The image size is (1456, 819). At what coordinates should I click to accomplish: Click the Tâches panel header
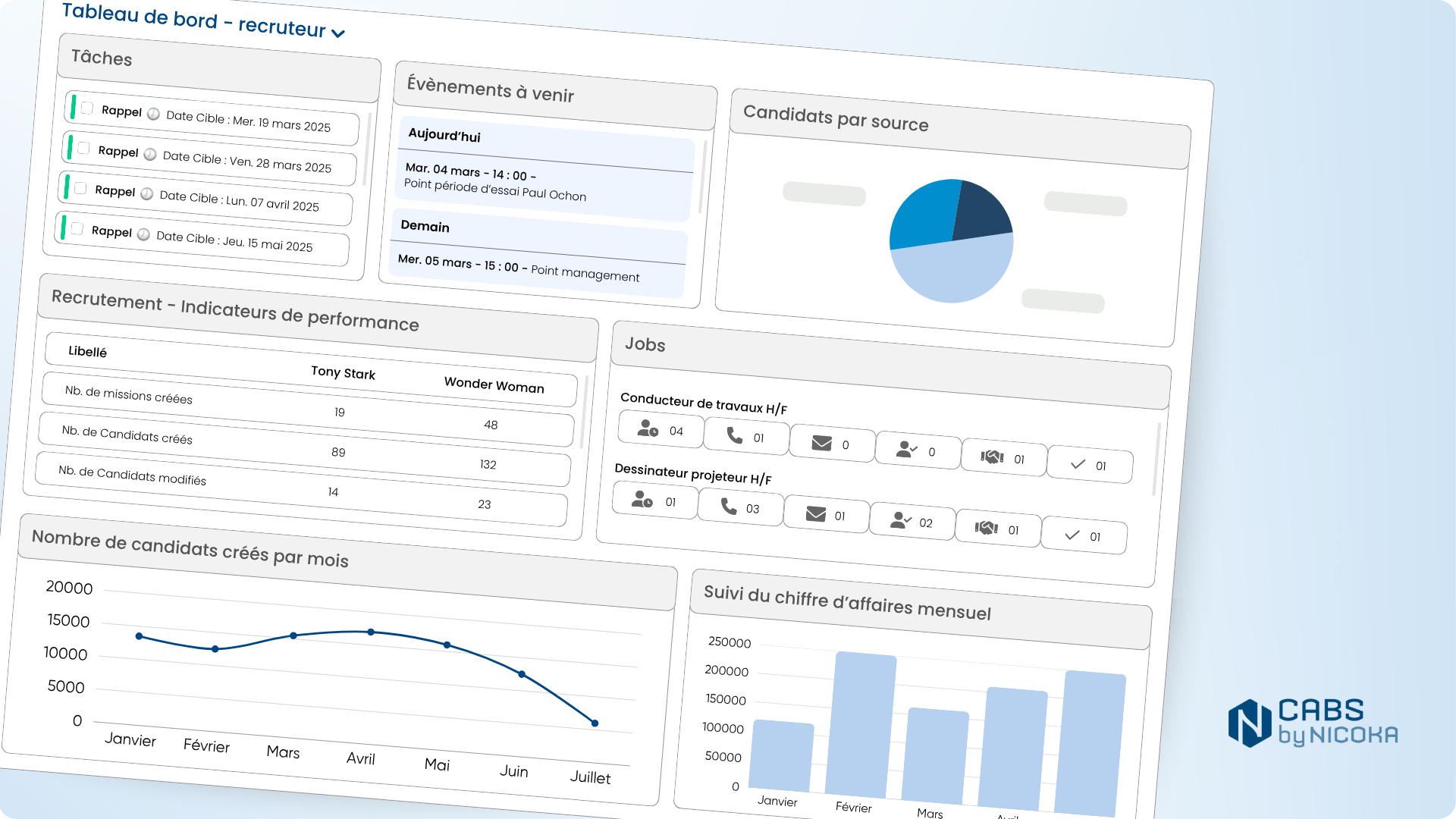click(x=219, y=68)
